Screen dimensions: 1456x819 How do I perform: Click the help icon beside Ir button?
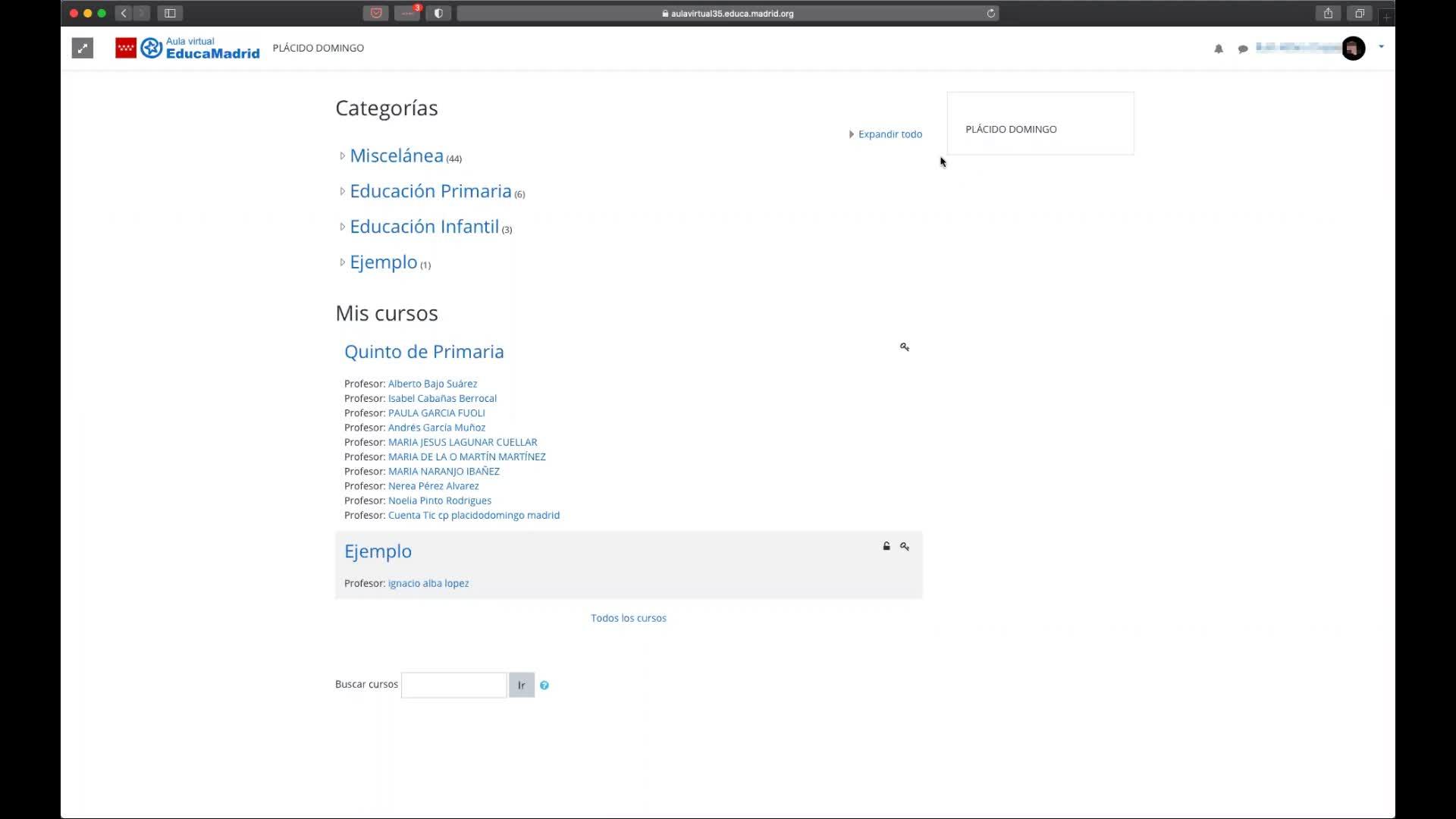click(x=544, y=686)
